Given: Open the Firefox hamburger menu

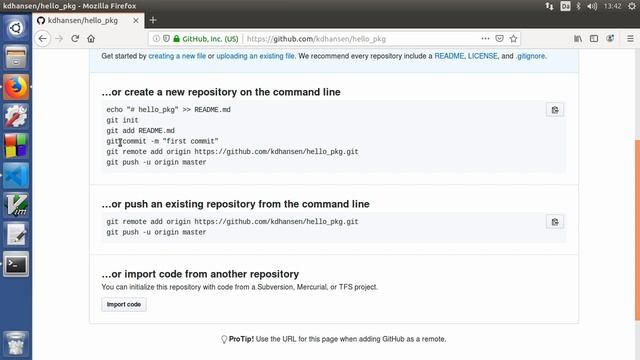Looking at the screenshot, I should 630,39.
